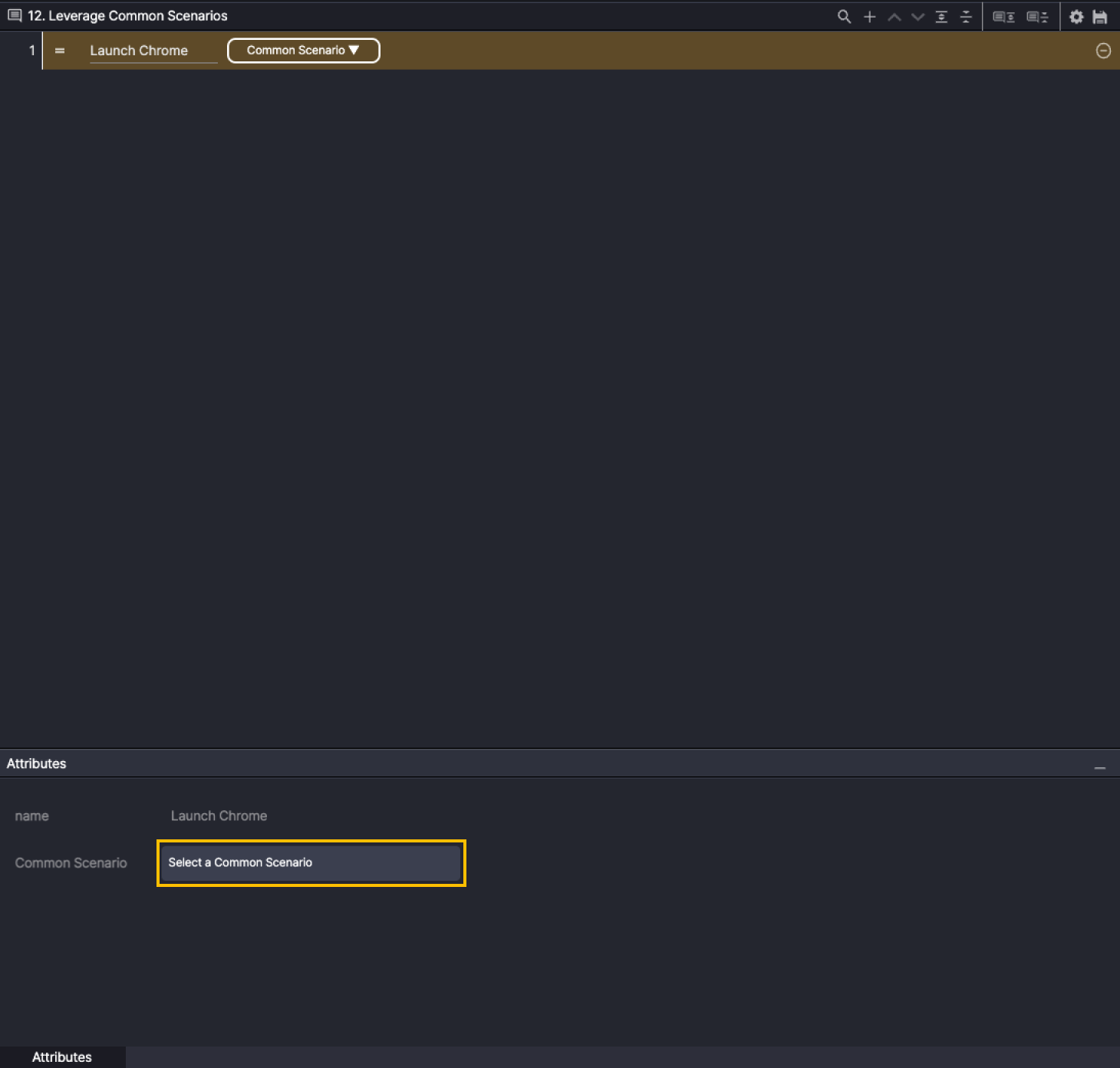Screen dimensions: 1120x1068
Task: Click the expand all steps icon
Action: tap(941, 16)
